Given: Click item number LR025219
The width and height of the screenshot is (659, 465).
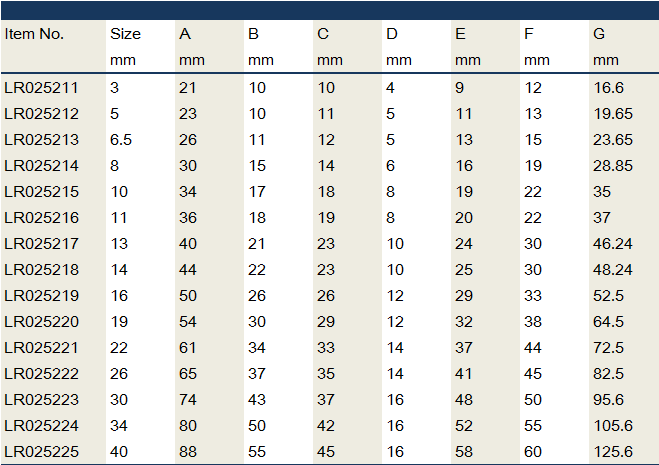Looking at the screenshot, I should tap(41, 296).
